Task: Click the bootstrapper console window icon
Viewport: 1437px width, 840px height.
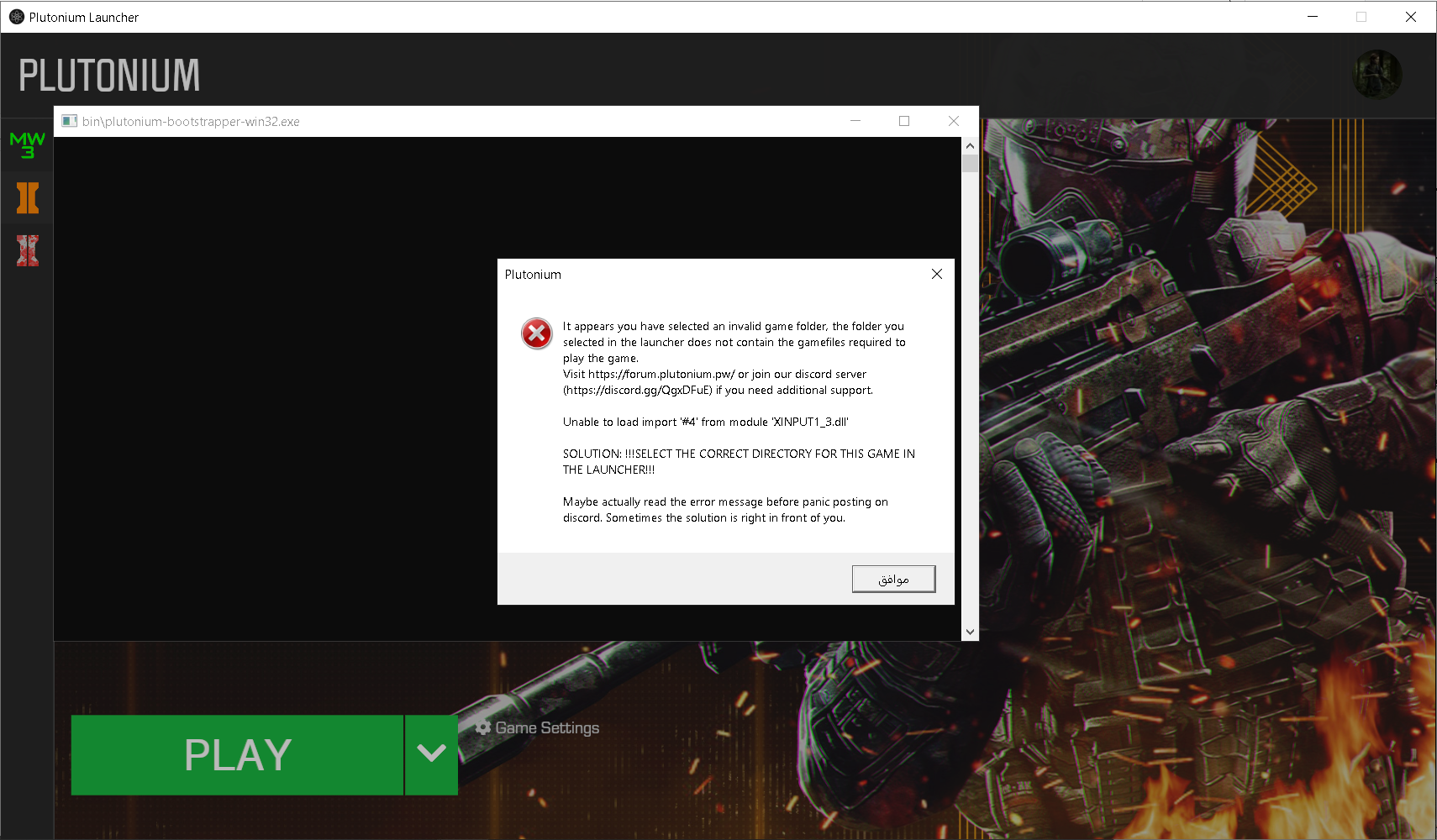Action: point(70,121)
